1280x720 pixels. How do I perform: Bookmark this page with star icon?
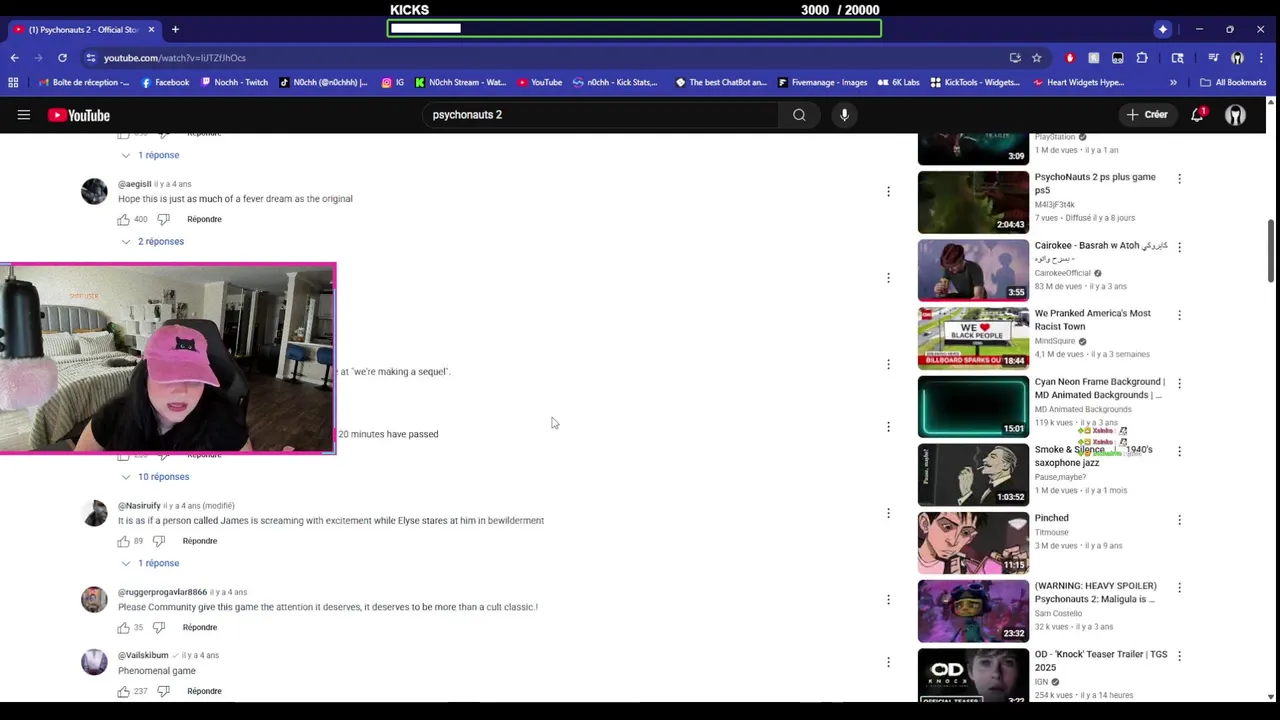pos(1037,58)
